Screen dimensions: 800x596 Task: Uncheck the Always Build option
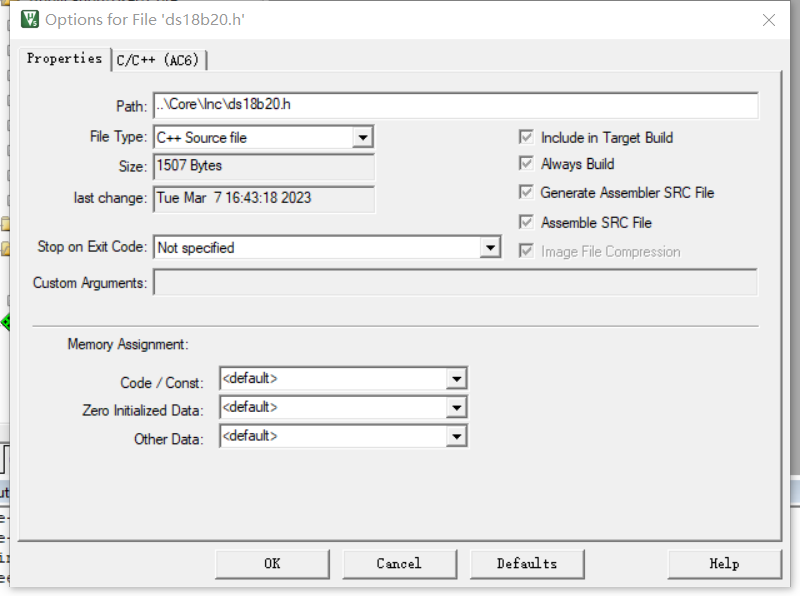tap(526, 164)
